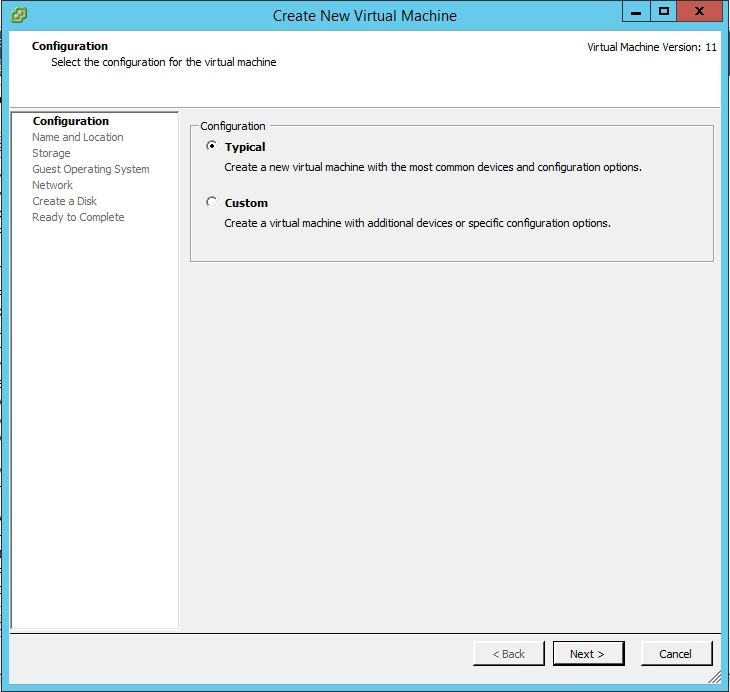The image size is (730, 692).
Task: Minimize the Create New Virtual Machine window
Action: point(636,12)
